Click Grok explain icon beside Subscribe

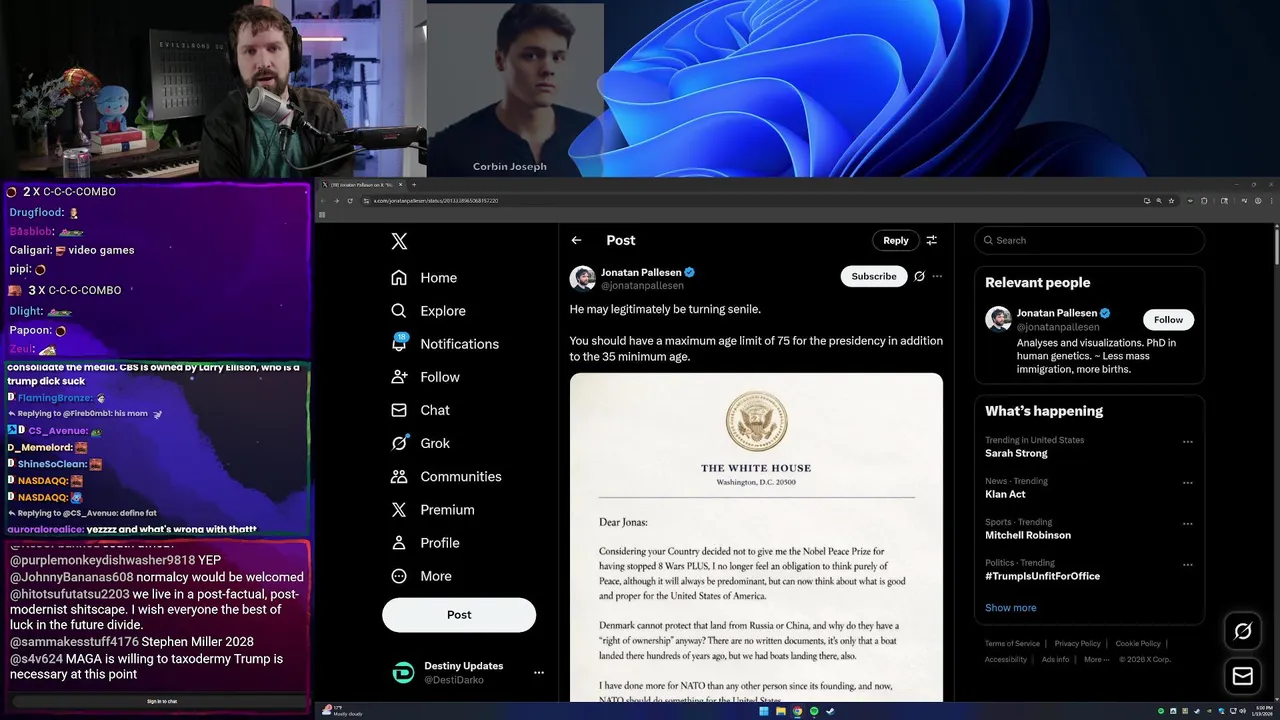point(919,276)
